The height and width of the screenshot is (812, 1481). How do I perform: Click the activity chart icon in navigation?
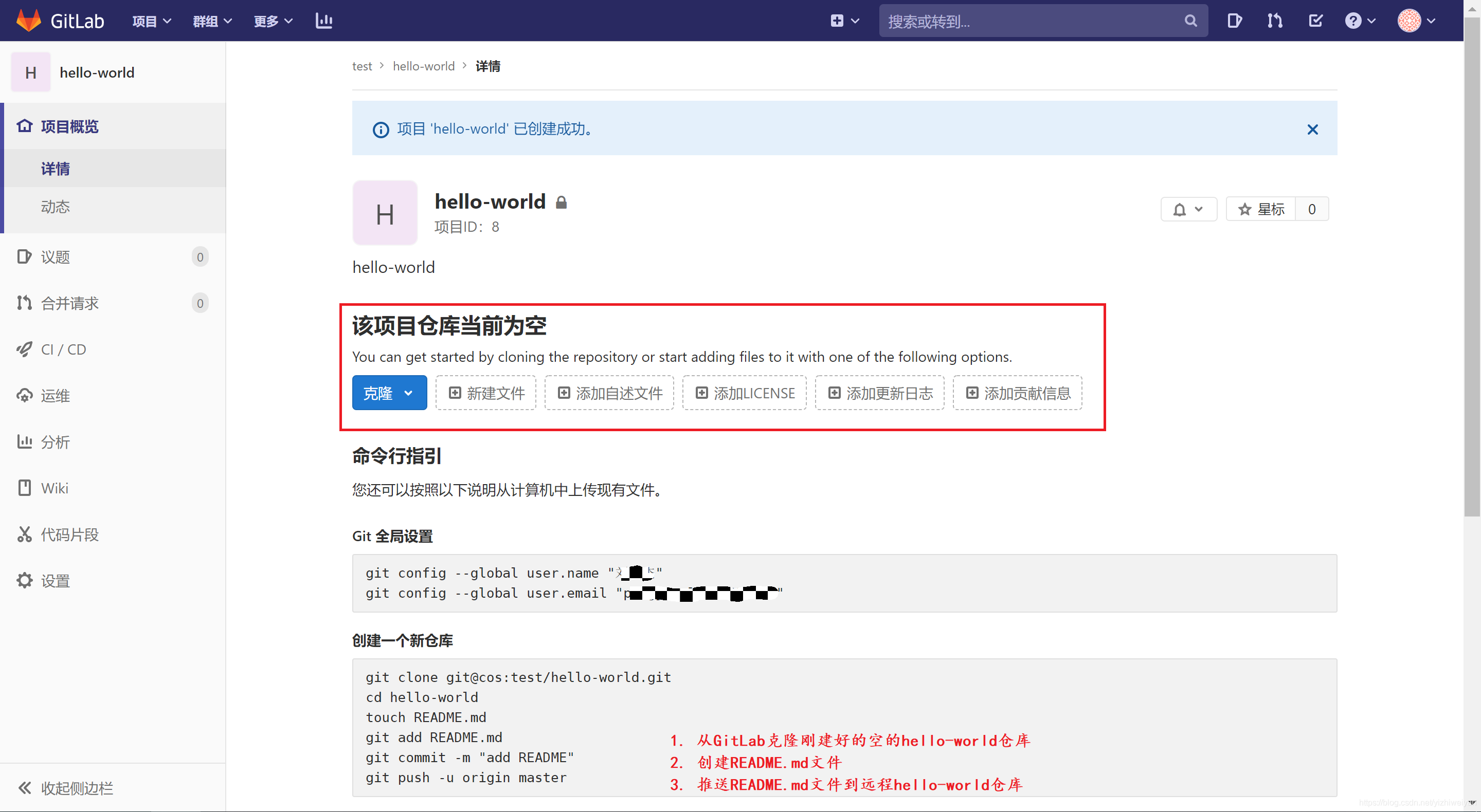(x=323, y=20)
